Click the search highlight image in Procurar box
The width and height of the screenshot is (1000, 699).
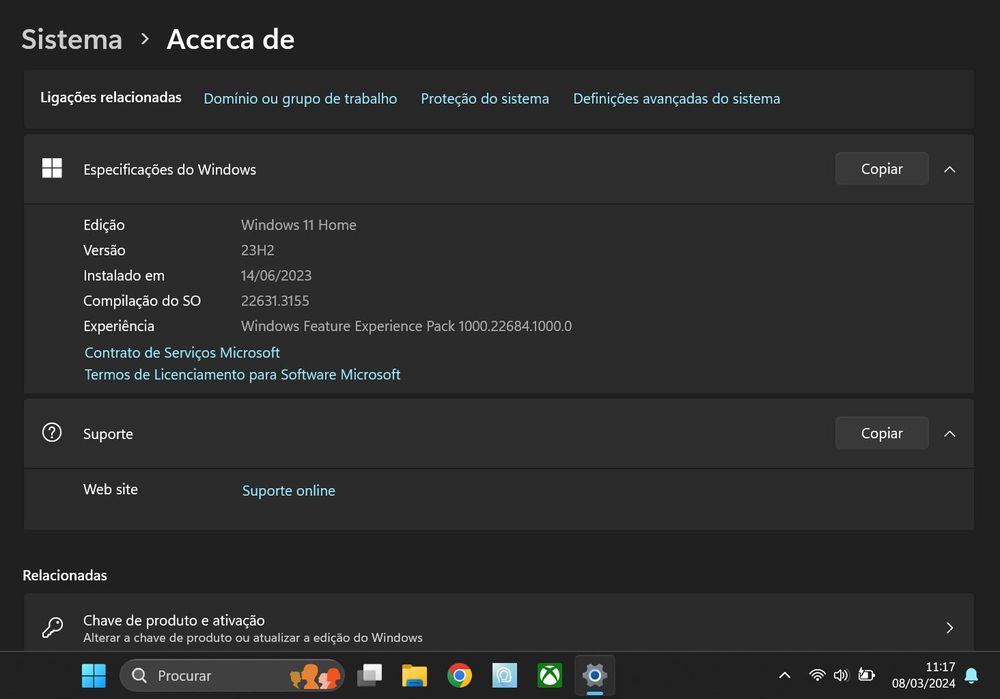click(x=315, y=676)
